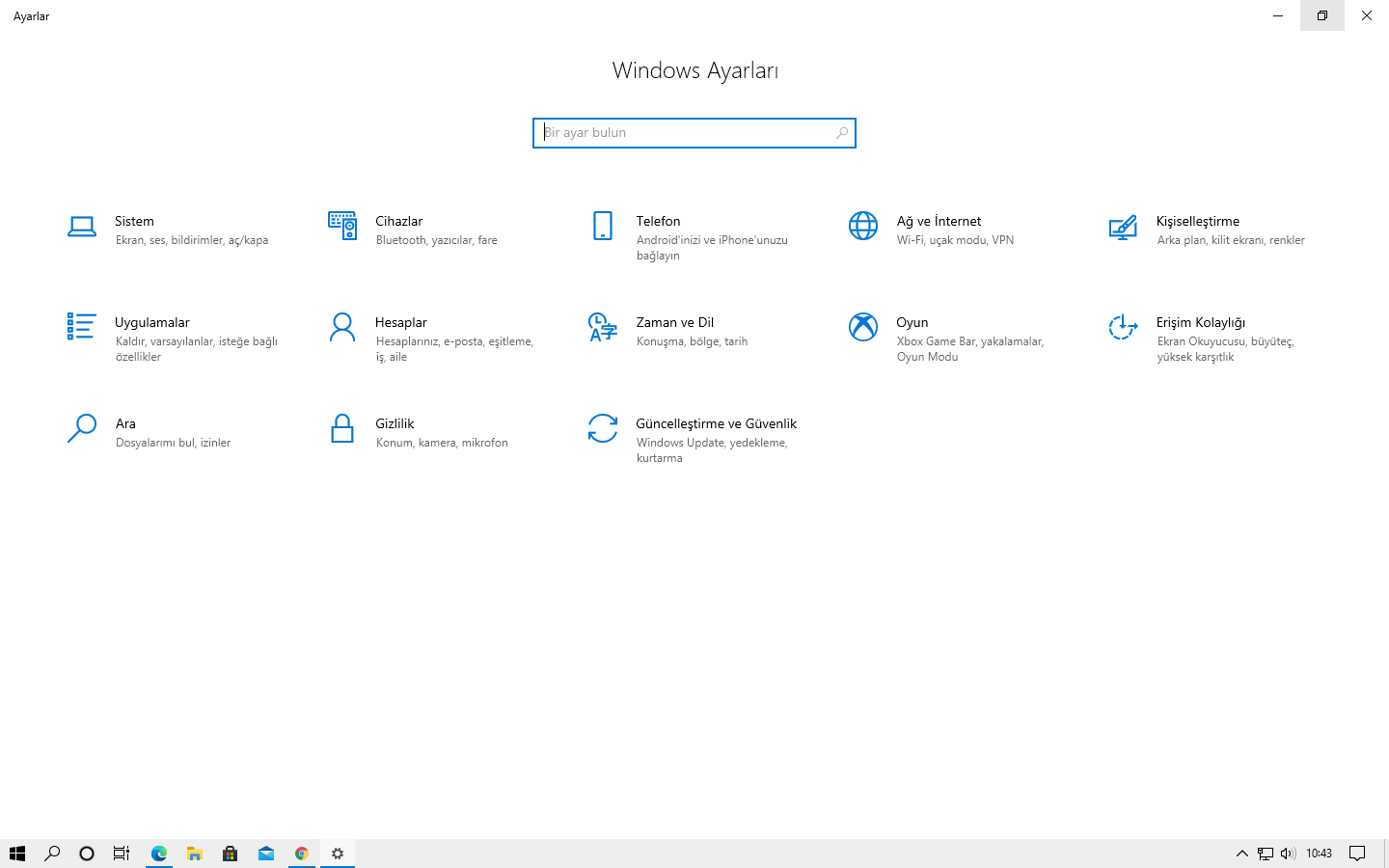Open the Erişim Kolaylığı accessibility icon
This screenshot has height=868, width=1389.
[x=1123, y=327]
